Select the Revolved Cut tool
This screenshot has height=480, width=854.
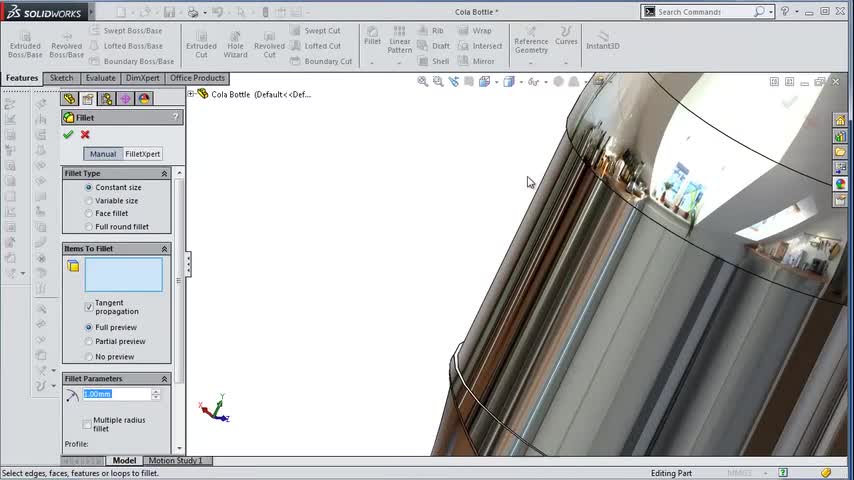tap(269, 45)
